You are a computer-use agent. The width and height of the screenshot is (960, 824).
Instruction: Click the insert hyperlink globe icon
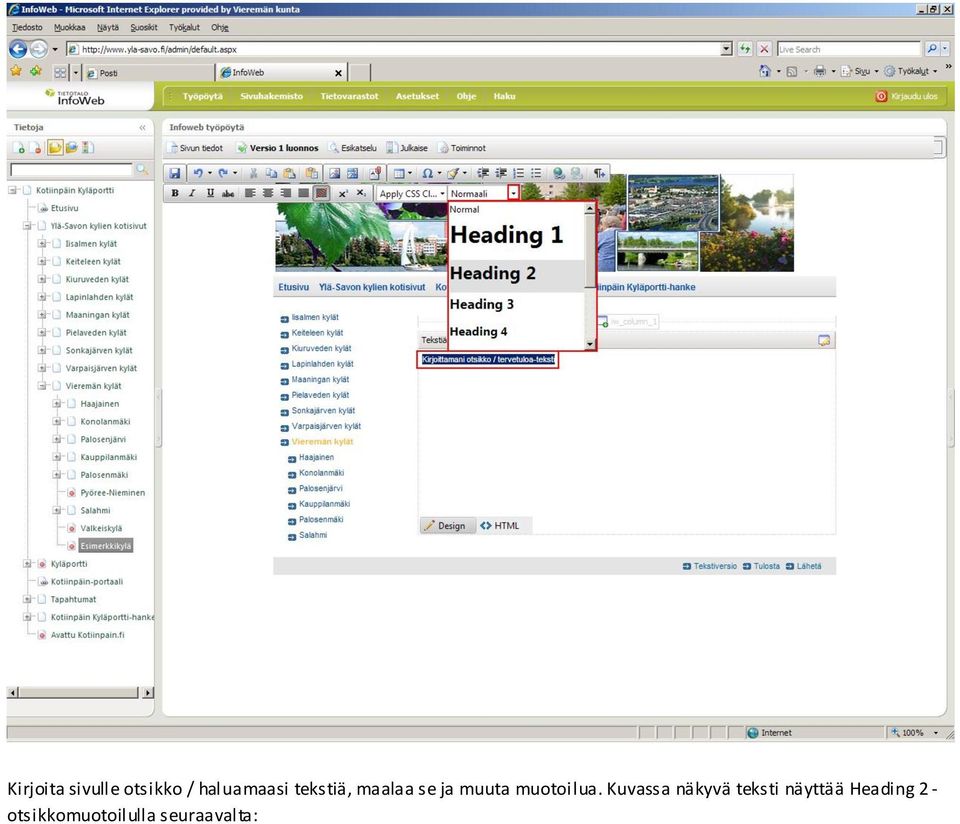(558, 173)
